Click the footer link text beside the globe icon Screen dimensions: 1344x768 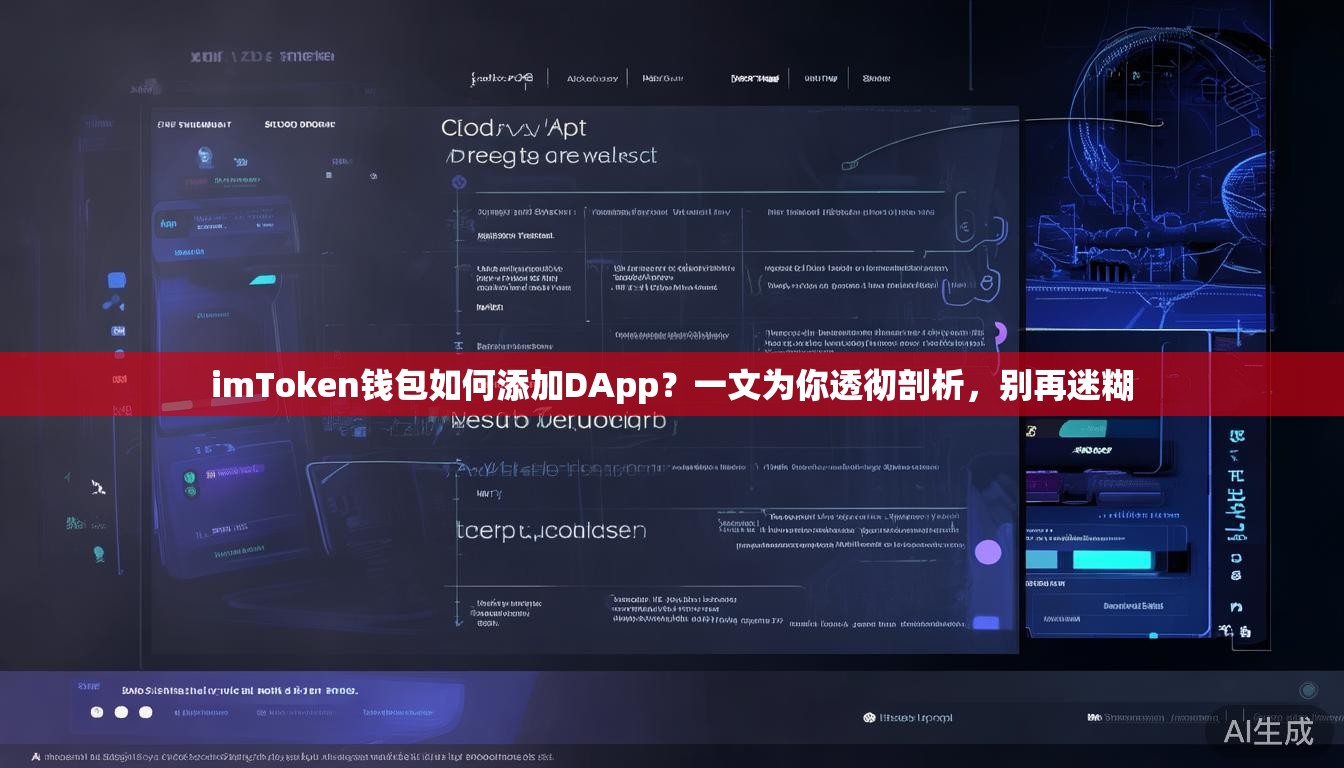[917, 716]
